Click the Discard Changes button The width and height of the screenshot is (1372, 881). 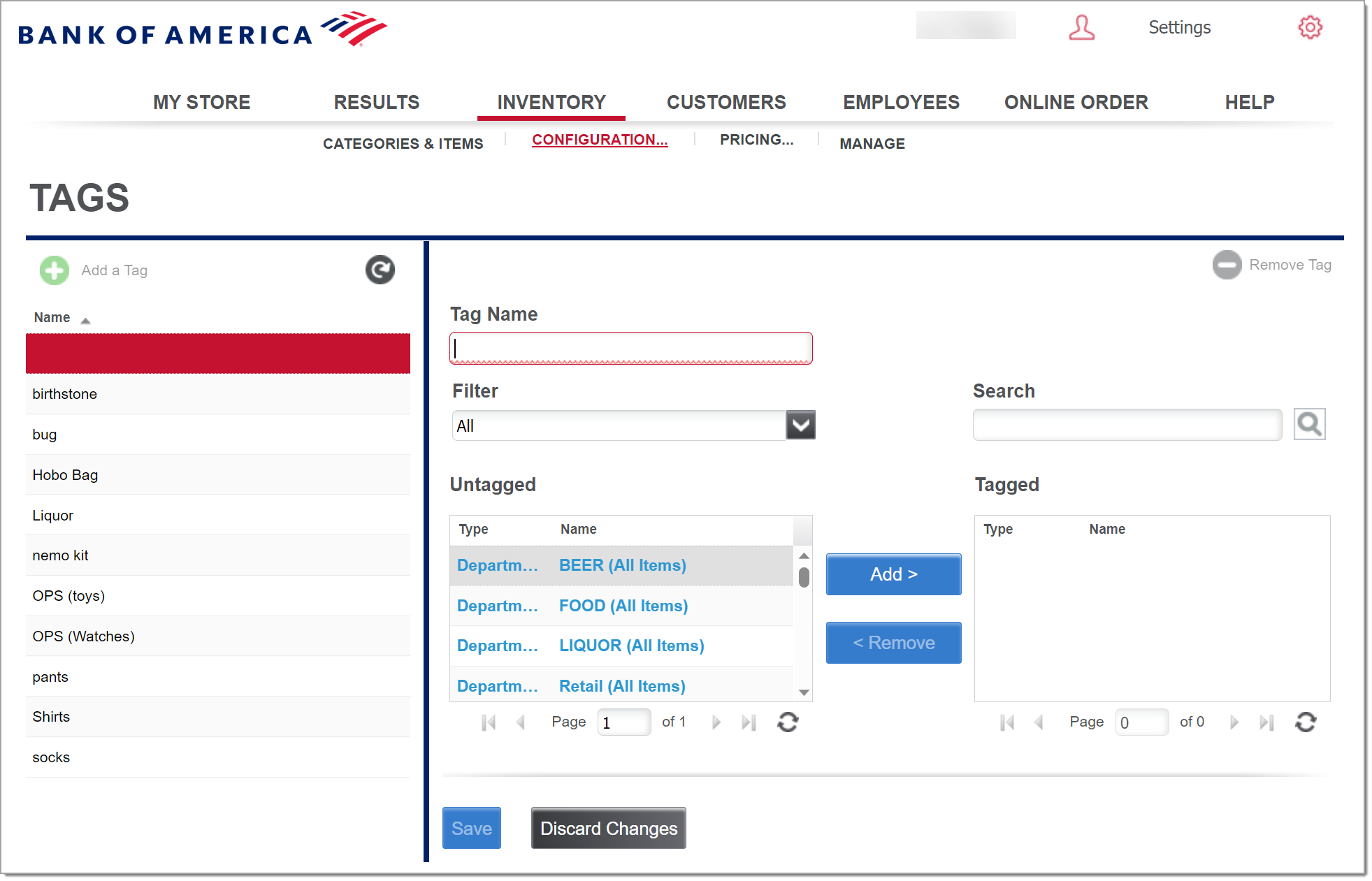609,828
